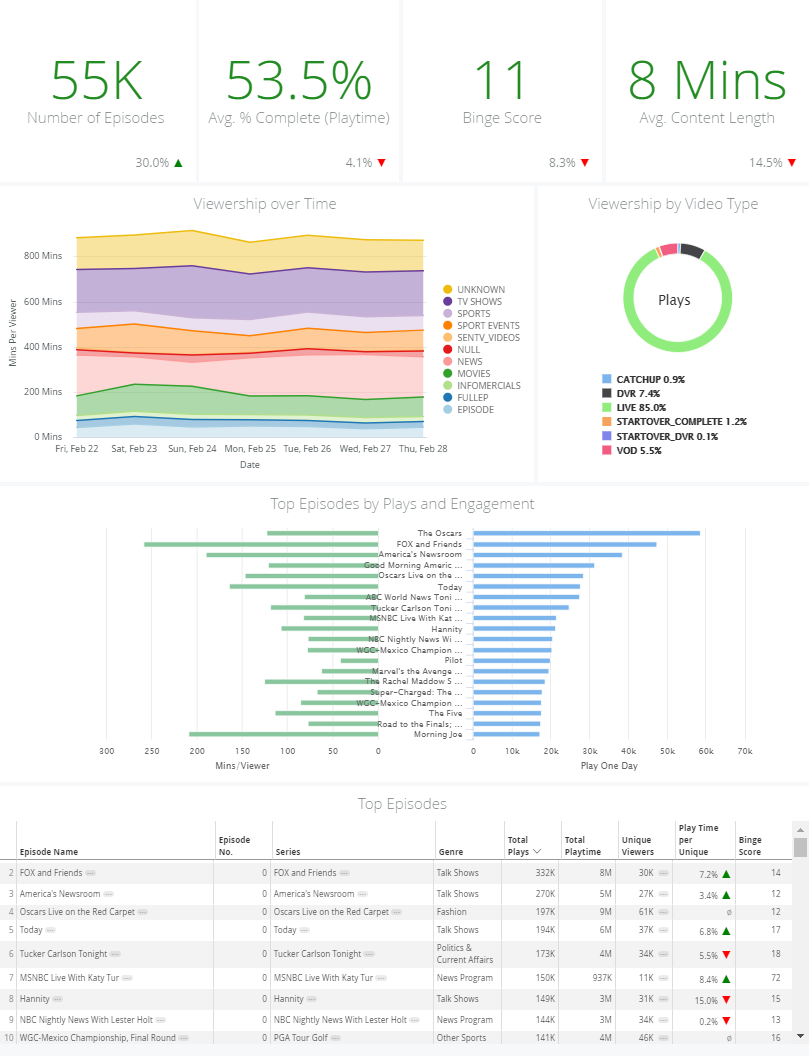Sort by Total Plays descending chevron
The height and width of the screenshot is (1057, 811).
click(x=537, y=852)
